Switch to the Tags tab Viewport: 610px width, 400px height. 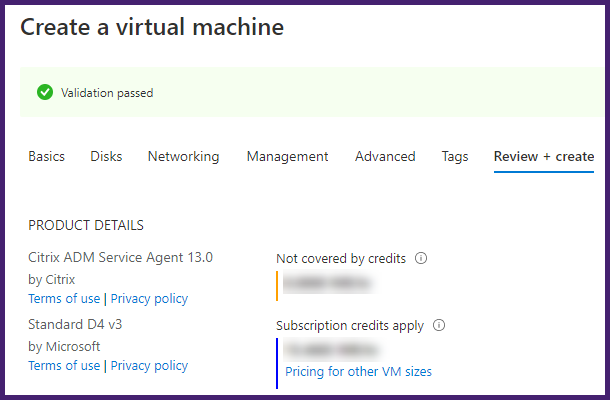[455, 156]
